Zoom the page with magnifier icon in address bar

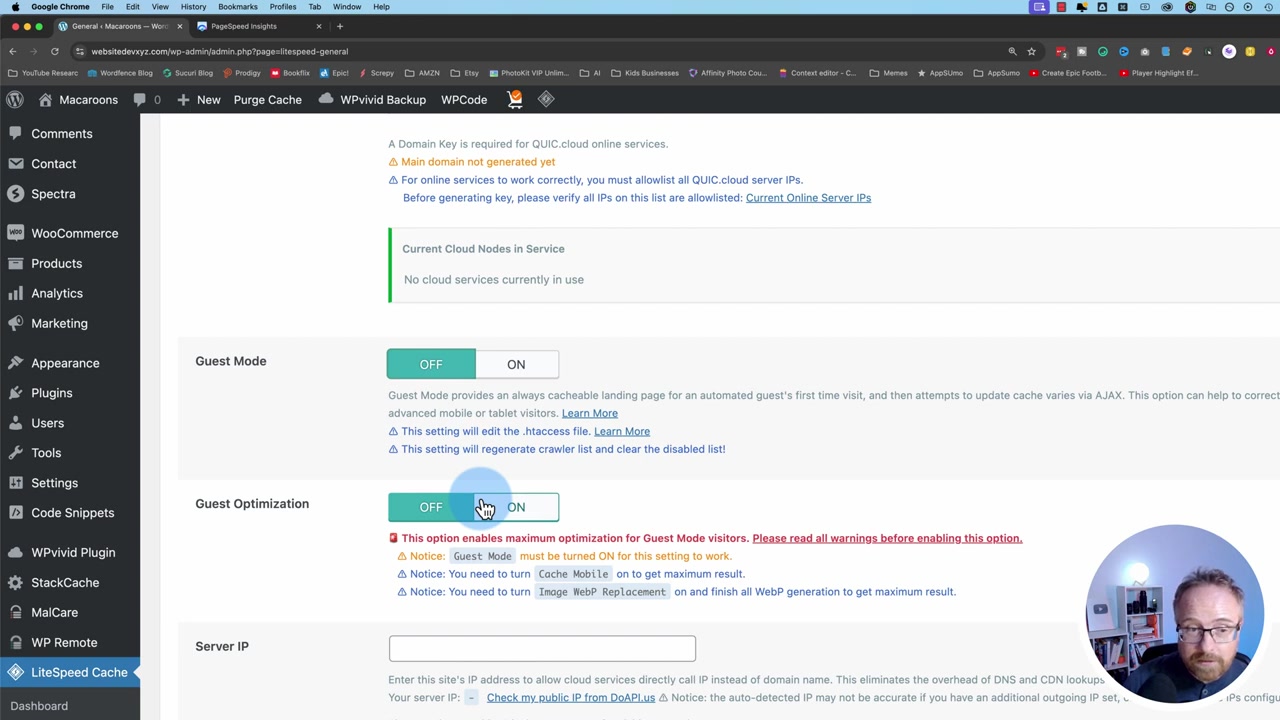click(1012, 51)
